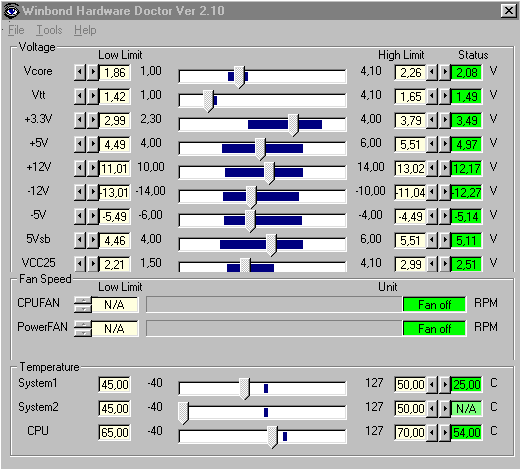Image resolution: width=520 pixels, height=469 pixels.
Task: Decrease +3.3V low limit with left arrow
Action: point(80,120)
